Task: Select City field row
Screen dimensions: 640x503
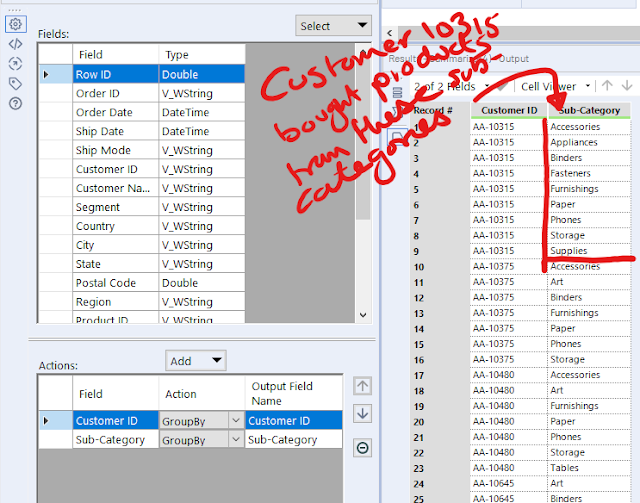Action: point(142,245)
